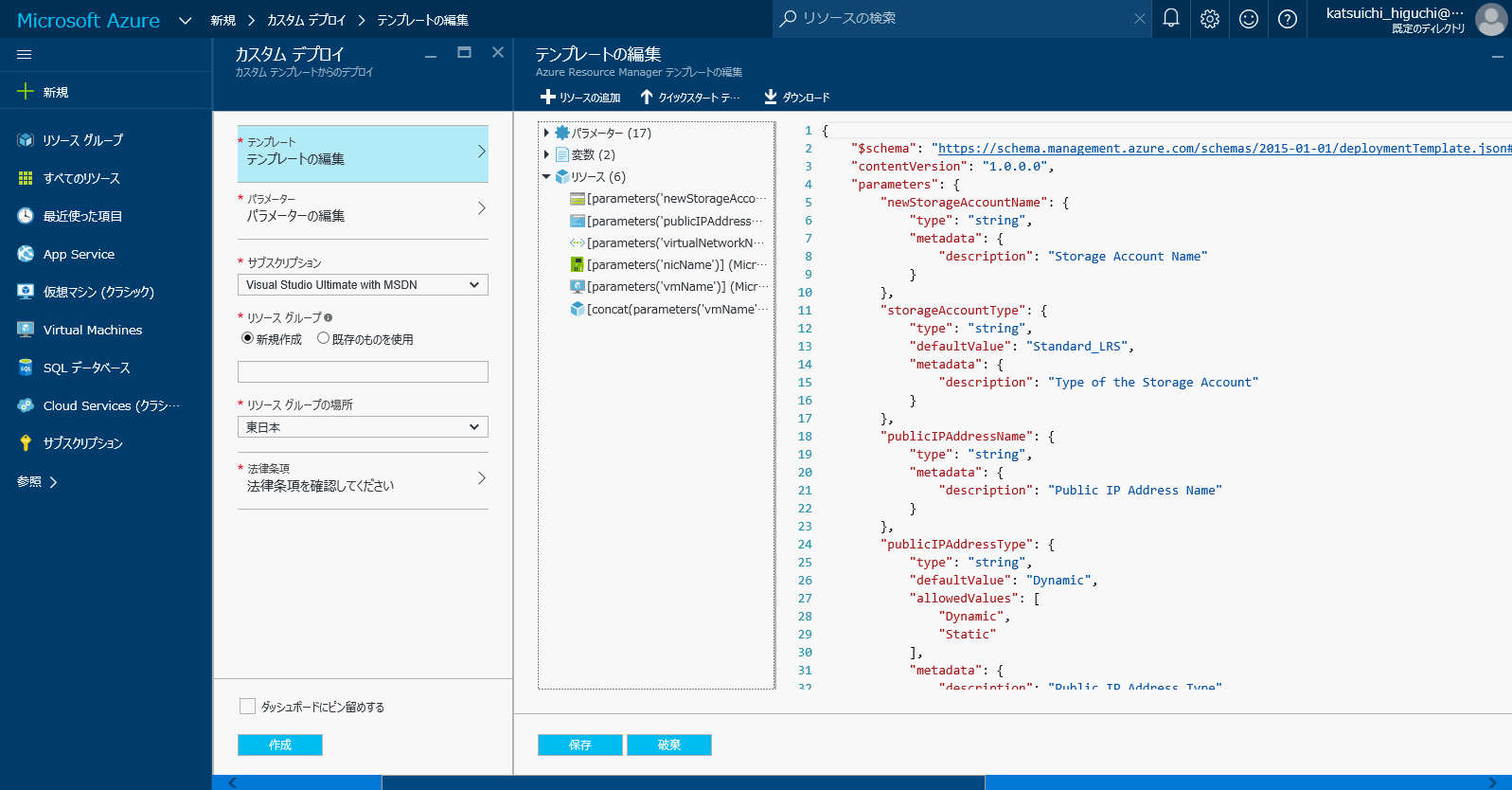Open すべてのリソース grid icon
This screenshot has width=1512, height=790.
click(26, 178)
